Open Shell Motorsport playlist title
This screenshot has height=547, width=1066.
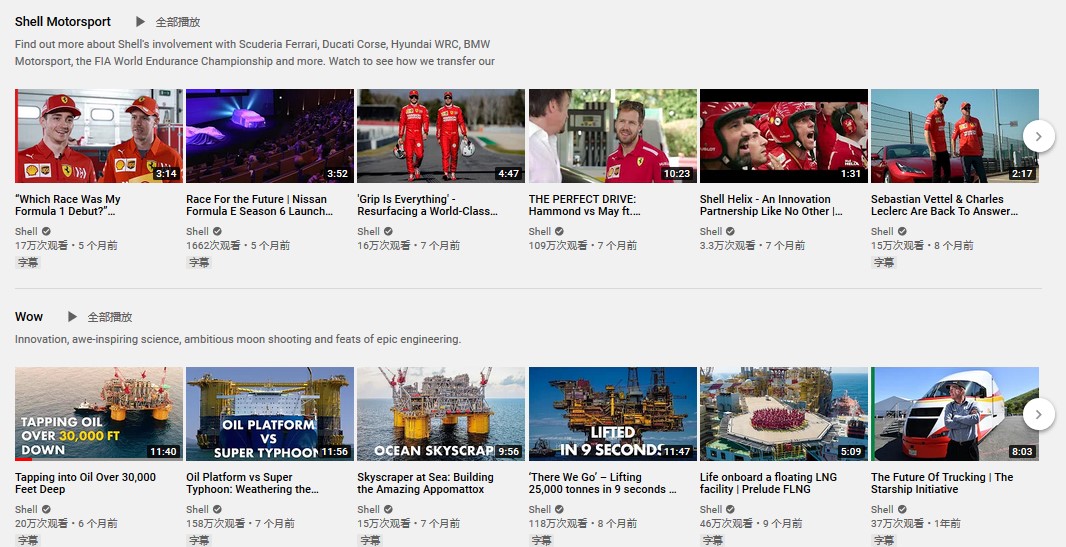pyautogui.click(x=63, y=22)
